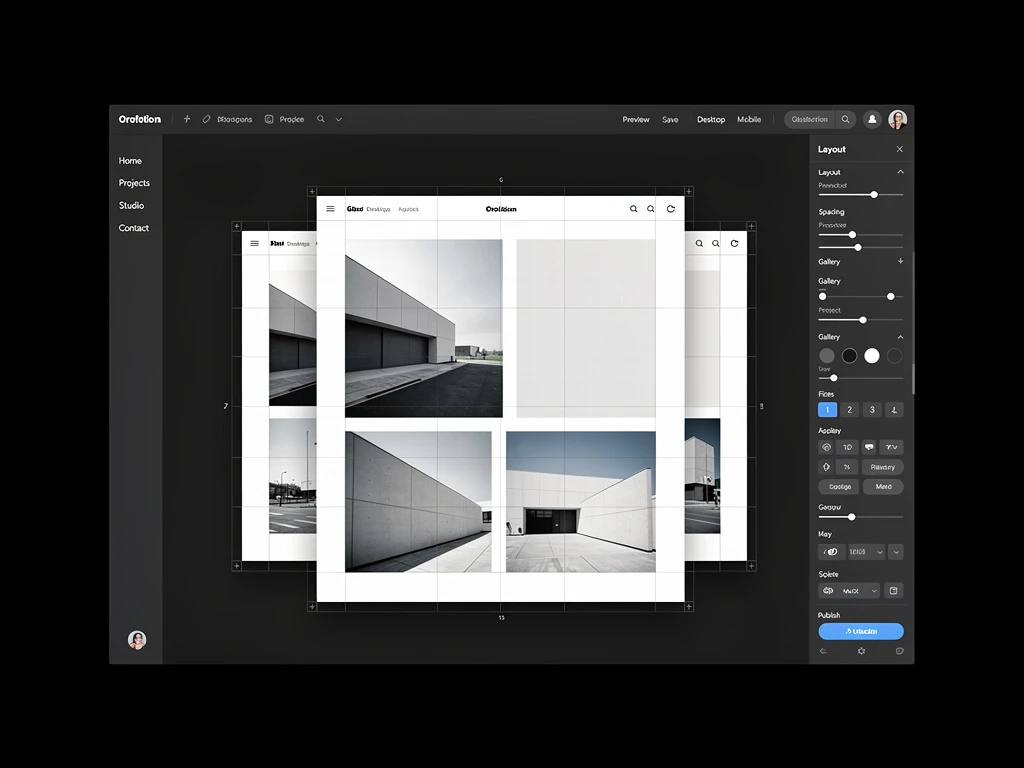
Task: Select option 2 under Fioes
Action: (850, 409)
